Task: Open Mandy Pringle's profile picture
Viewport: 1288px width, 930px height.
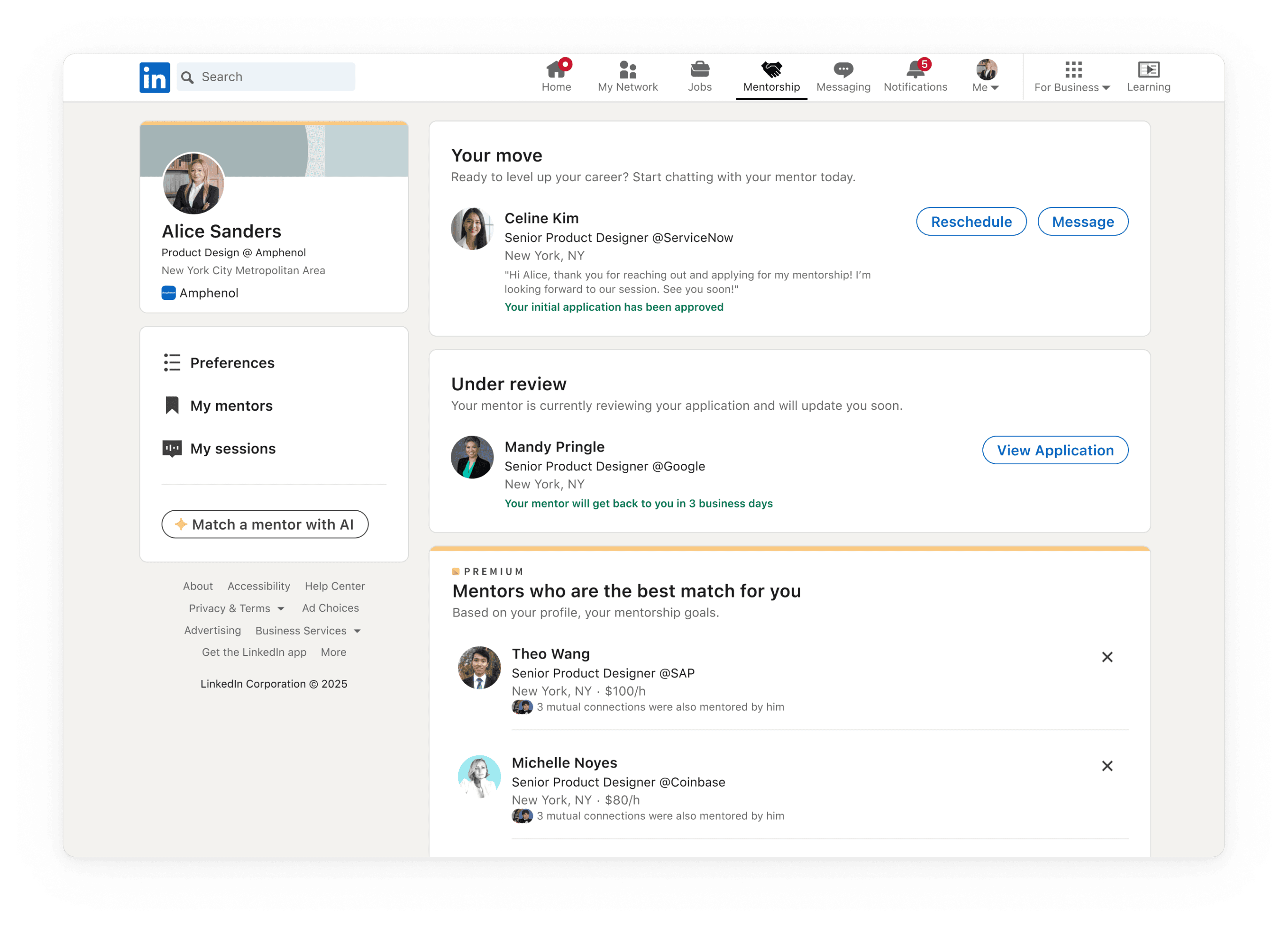Action: pyautogui.click(x=472, y=457)
